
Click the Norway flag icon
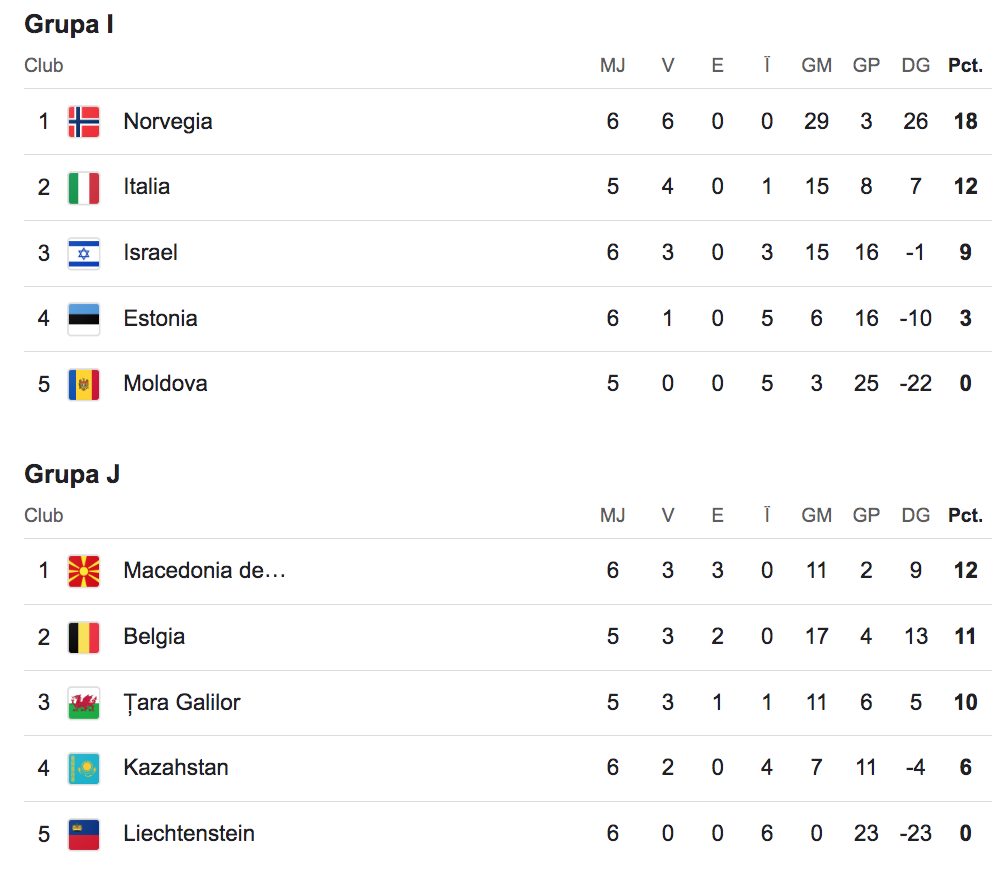[x=84, y=122]
